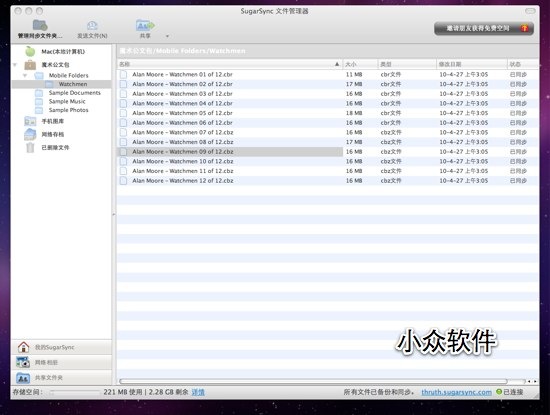Click the sidebar splitter collapse handle
This screenshot has width=550, height=415.
tap(114, 214)
